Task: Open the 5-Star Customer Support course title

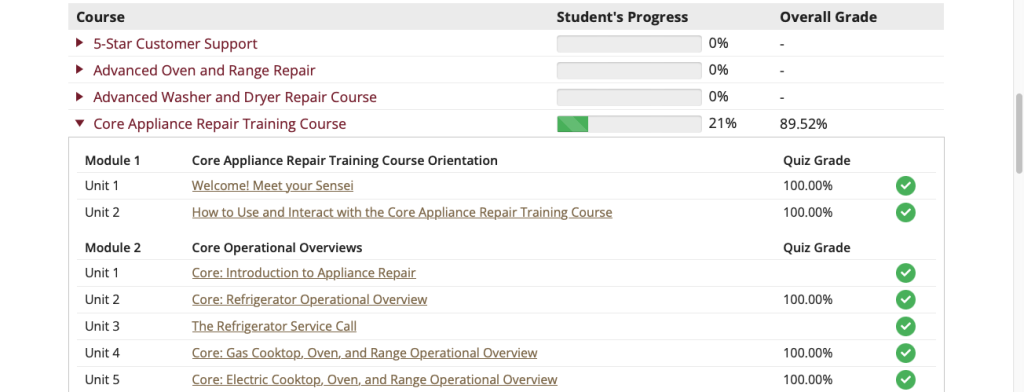Action: pyautogui.click(x=175, y=44)
